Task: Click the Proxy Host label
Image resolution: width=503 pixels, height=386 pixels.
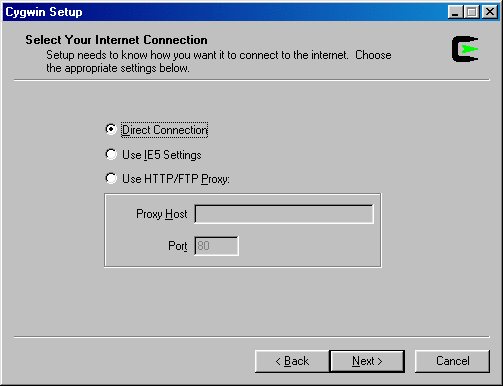Action: 162,214
